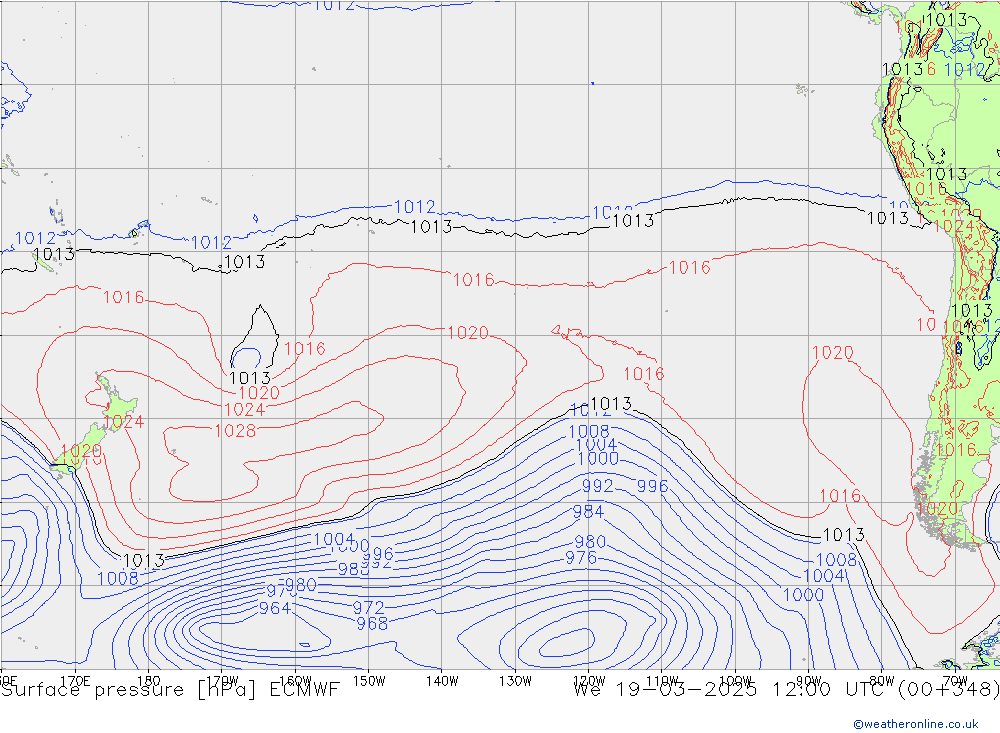Screen dimensions: 1000x733
Task: Click the weatheronline.co.uk copyright link
Action: click(x=915, y=724)
